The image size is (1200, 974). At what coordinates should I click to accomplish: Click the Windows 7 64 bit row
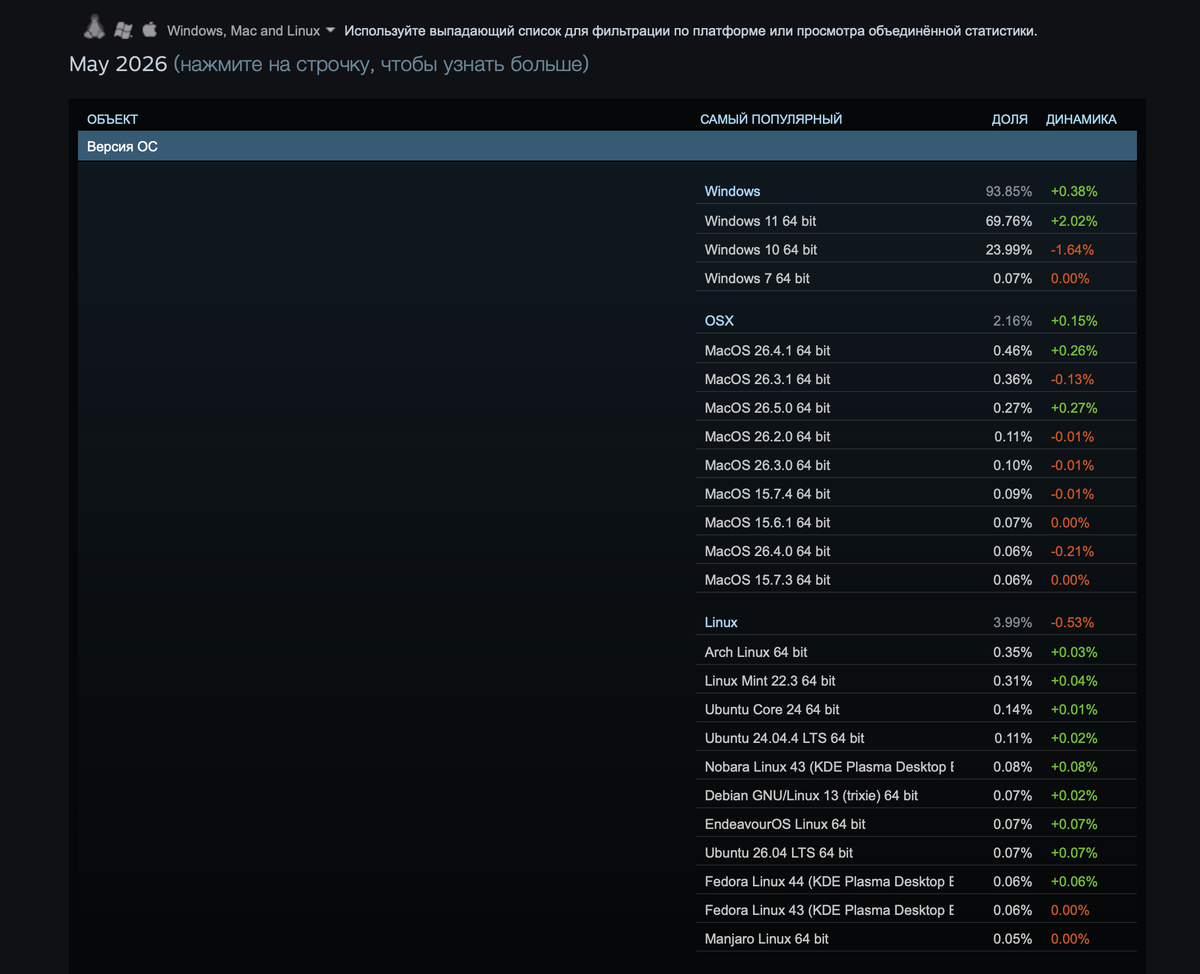point(916,278)
